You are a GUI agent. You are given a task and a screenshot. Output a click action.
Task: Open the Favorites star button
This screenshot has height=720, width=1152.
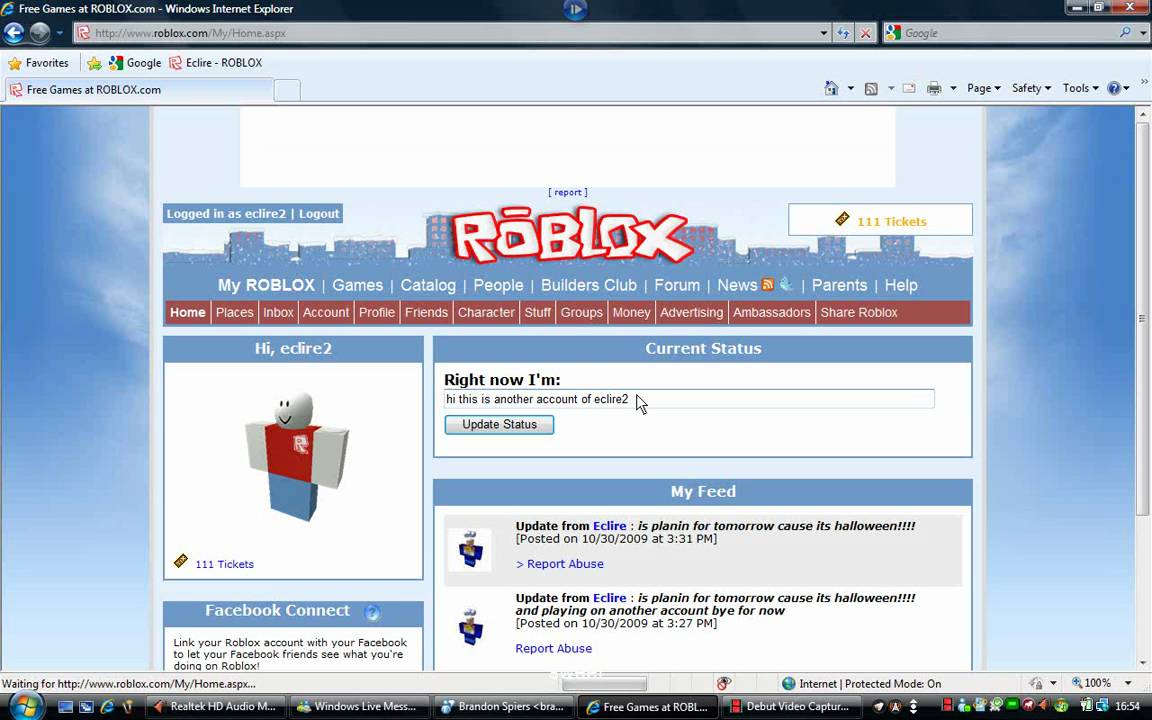tap(38, 63)
